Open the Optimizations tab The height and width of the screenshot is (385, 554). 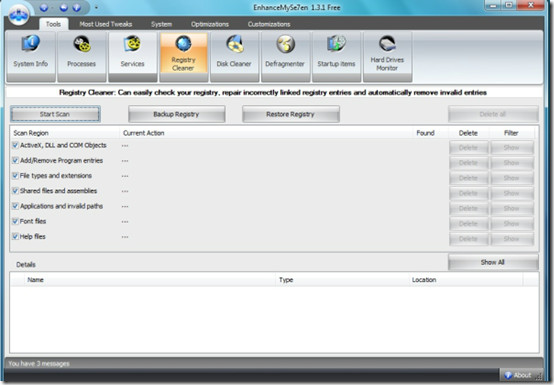tap(210, 24)
